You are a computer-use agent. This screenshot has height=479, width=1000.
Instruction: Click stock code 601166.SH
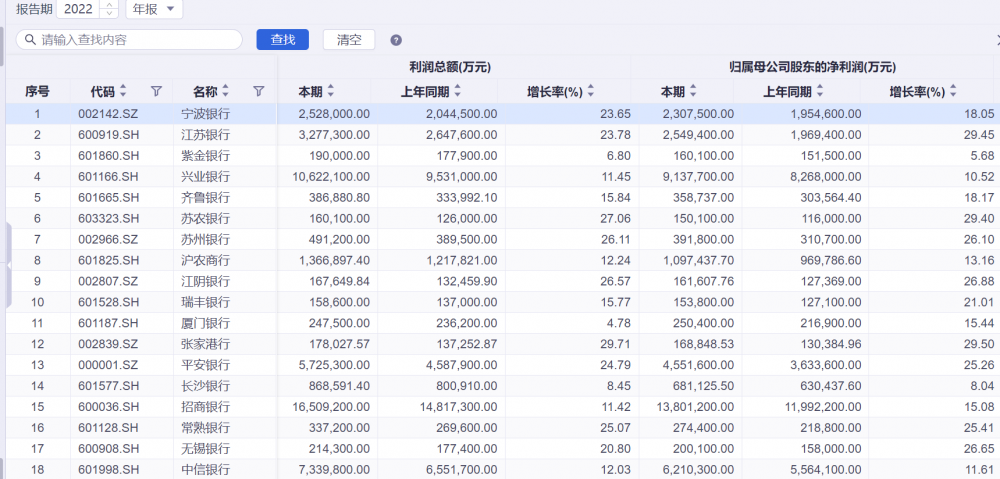[108, 177]
